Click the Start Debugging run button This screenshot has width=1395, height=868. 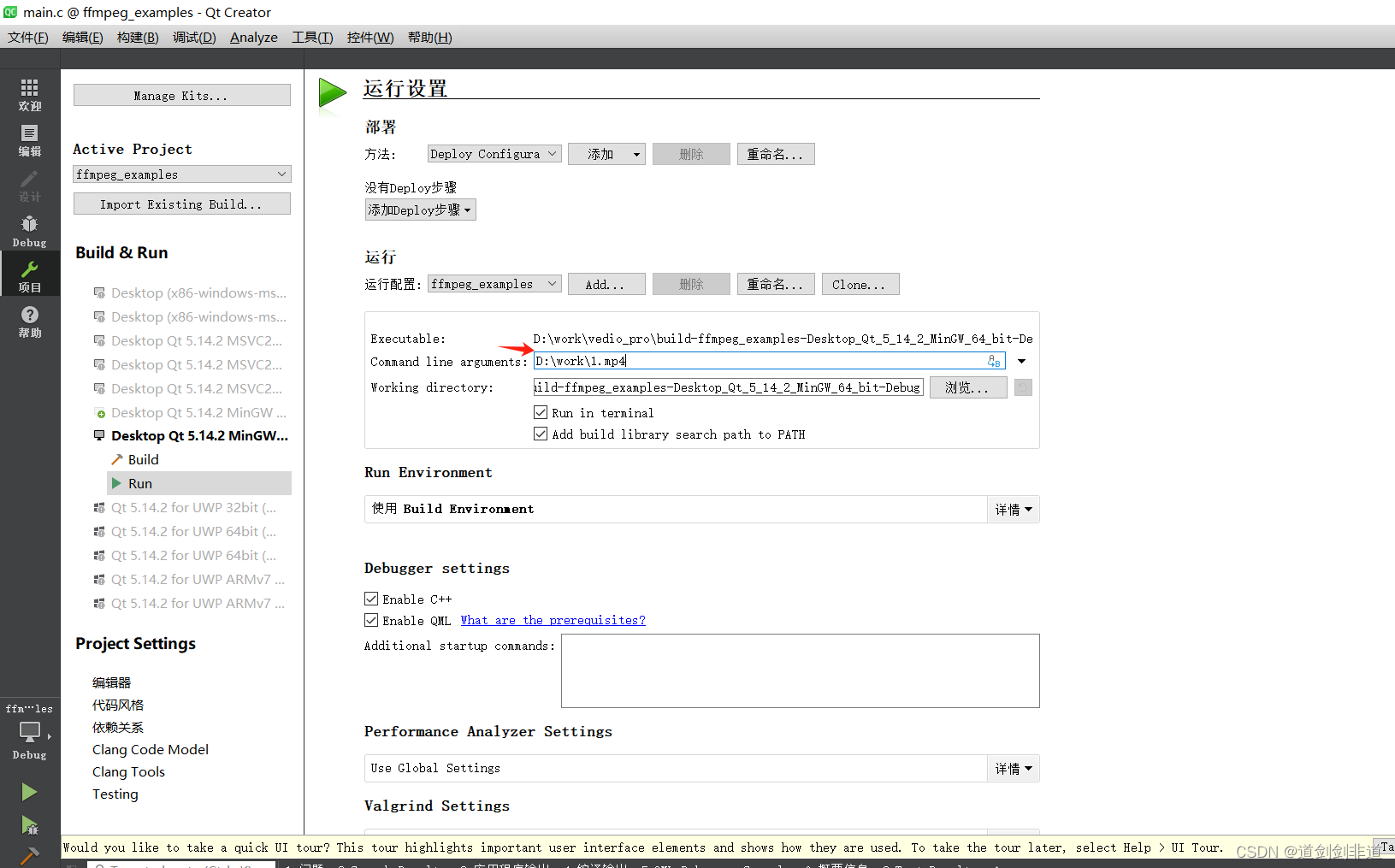29,825
